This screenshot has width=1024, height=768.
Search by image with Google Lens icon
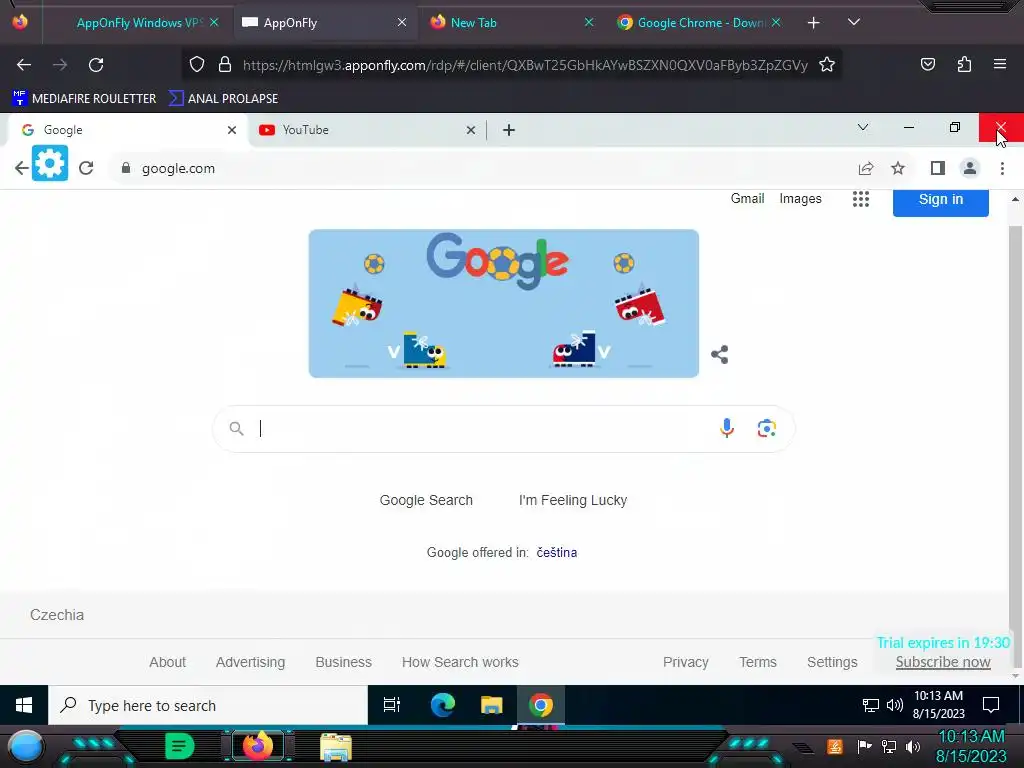tap(767, 428)
